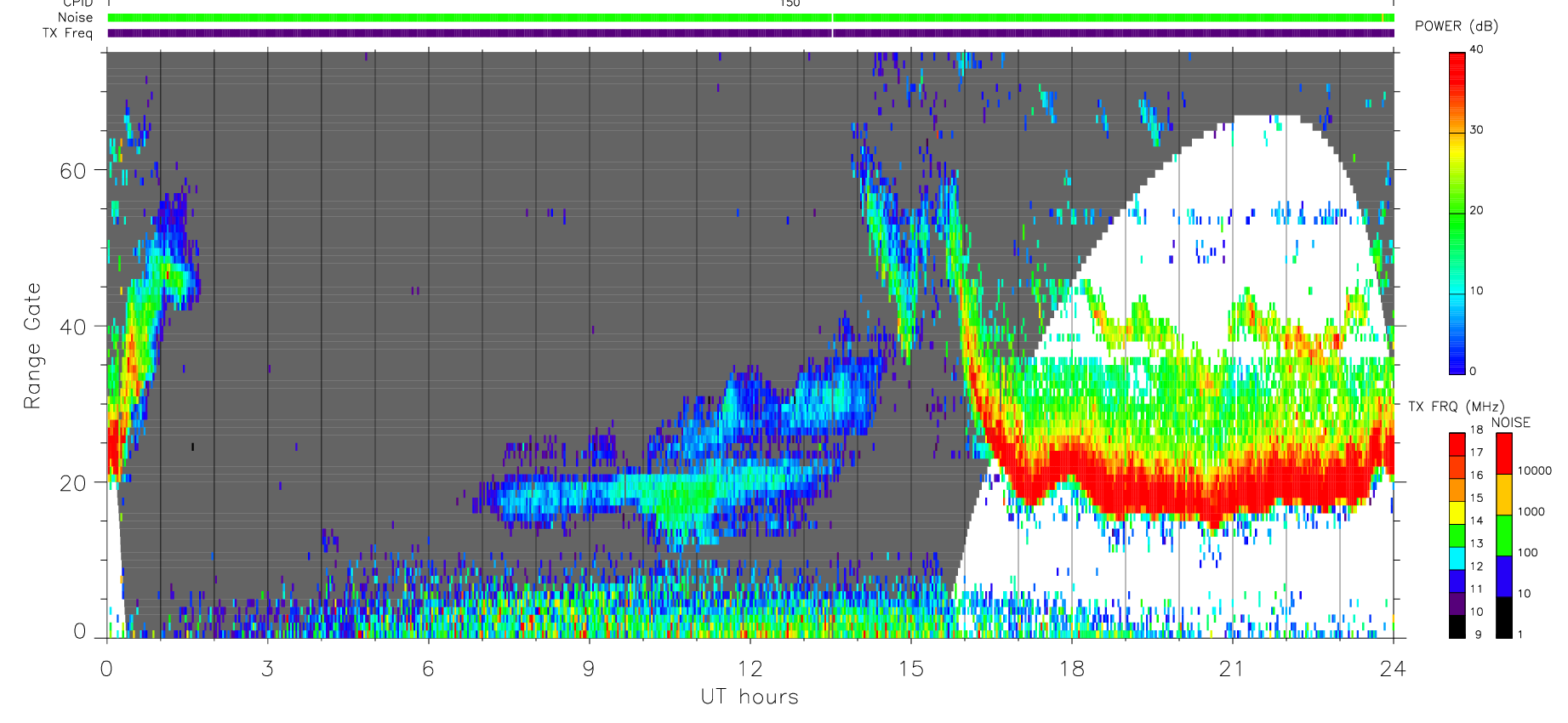The width and height of the screenshot is (1568, 723).
Task: Select the 'Range Gate' y-axis label
Action: pos(32,345)
